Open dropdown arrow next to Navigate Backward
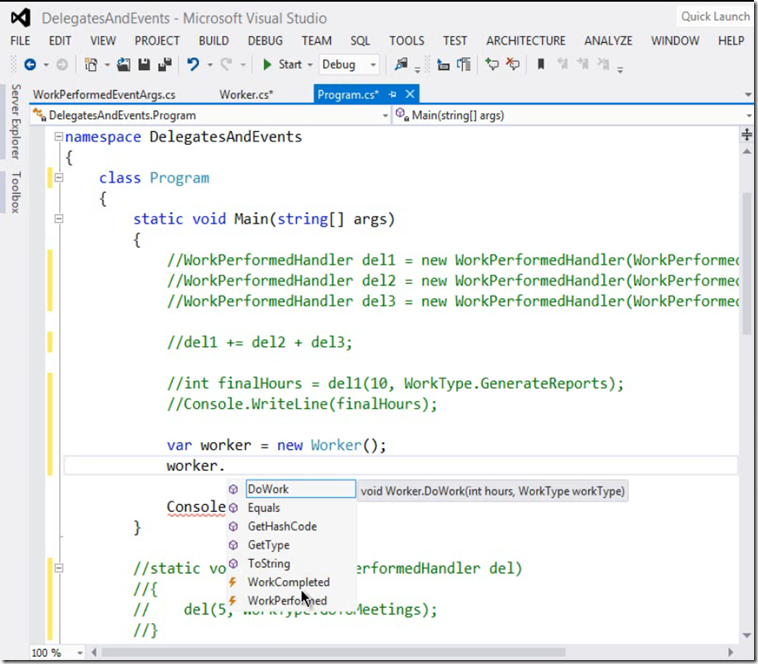Image resolution: width=758 pixels, height=664 pixels. pyautogui.click(x=46, y=65)
